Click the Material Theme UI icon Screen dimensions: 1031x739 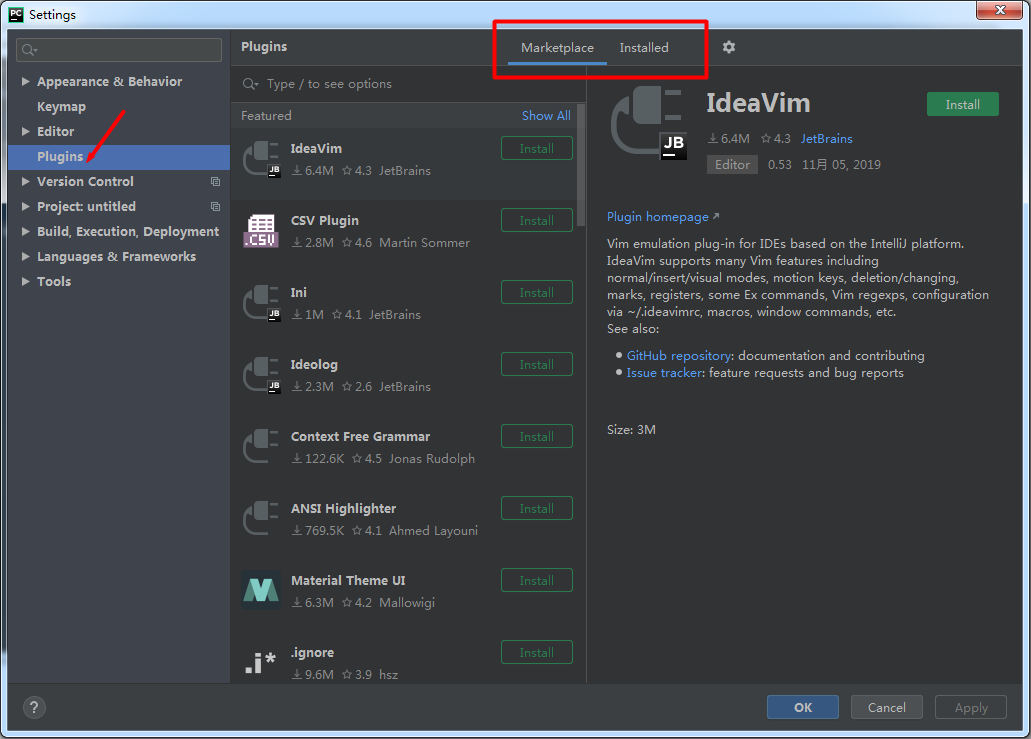click(261, 590)
